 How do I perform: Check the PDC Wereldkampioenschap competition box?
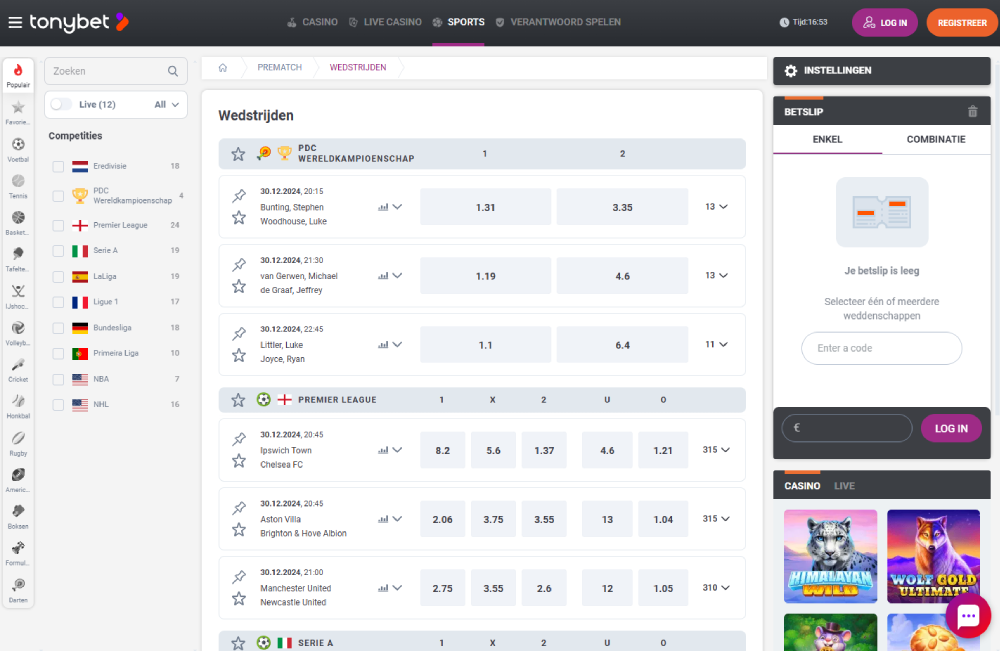pos(58,196)
